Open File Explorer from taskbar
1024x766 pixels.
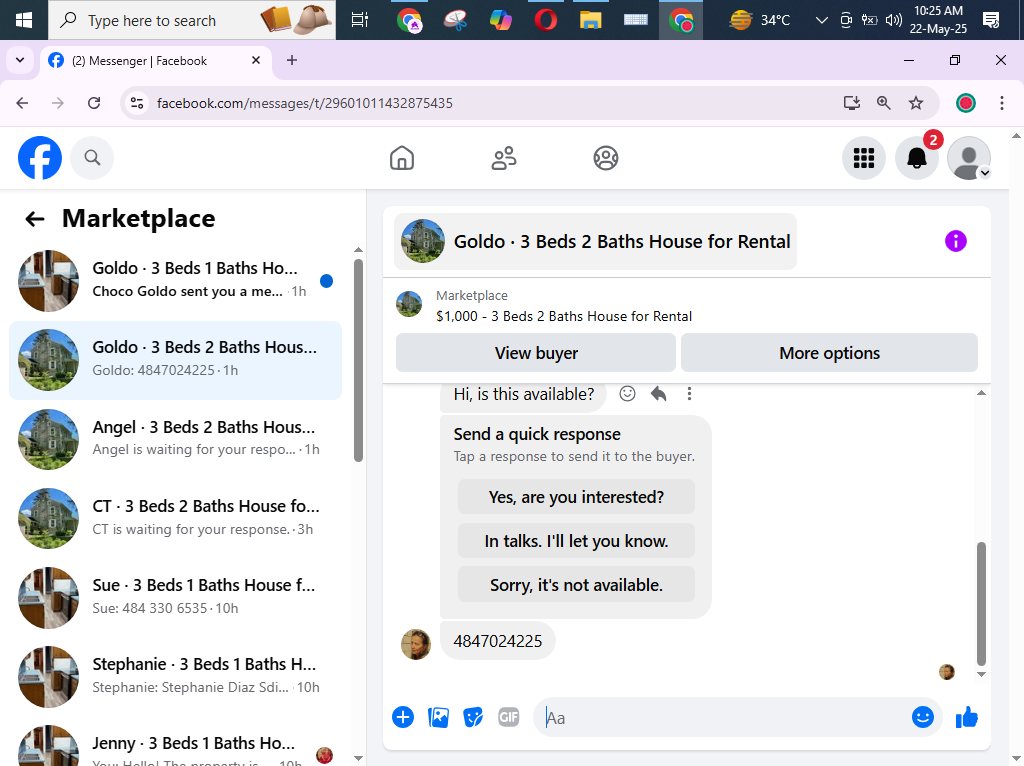point(590,20)
